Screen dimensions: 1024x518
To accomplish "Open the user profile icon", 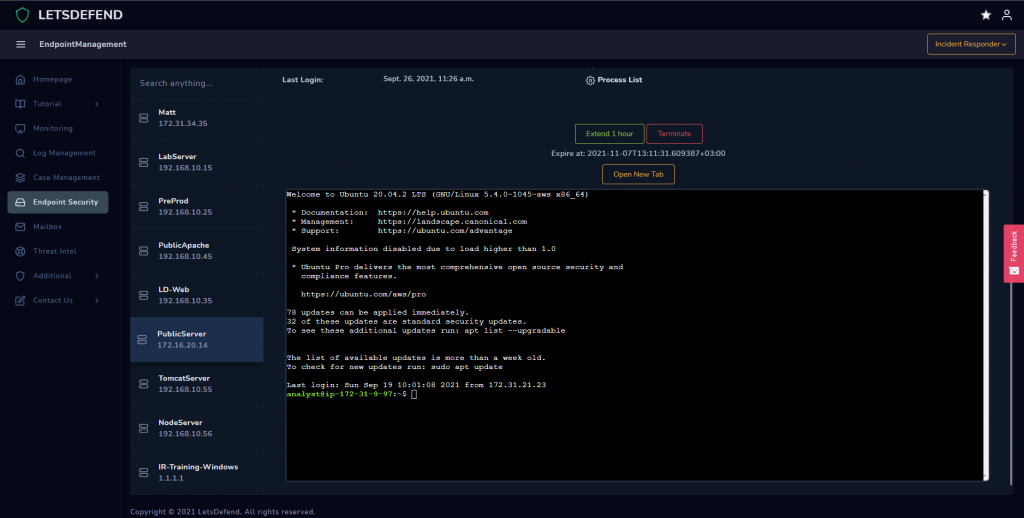I will point(1006,15).
